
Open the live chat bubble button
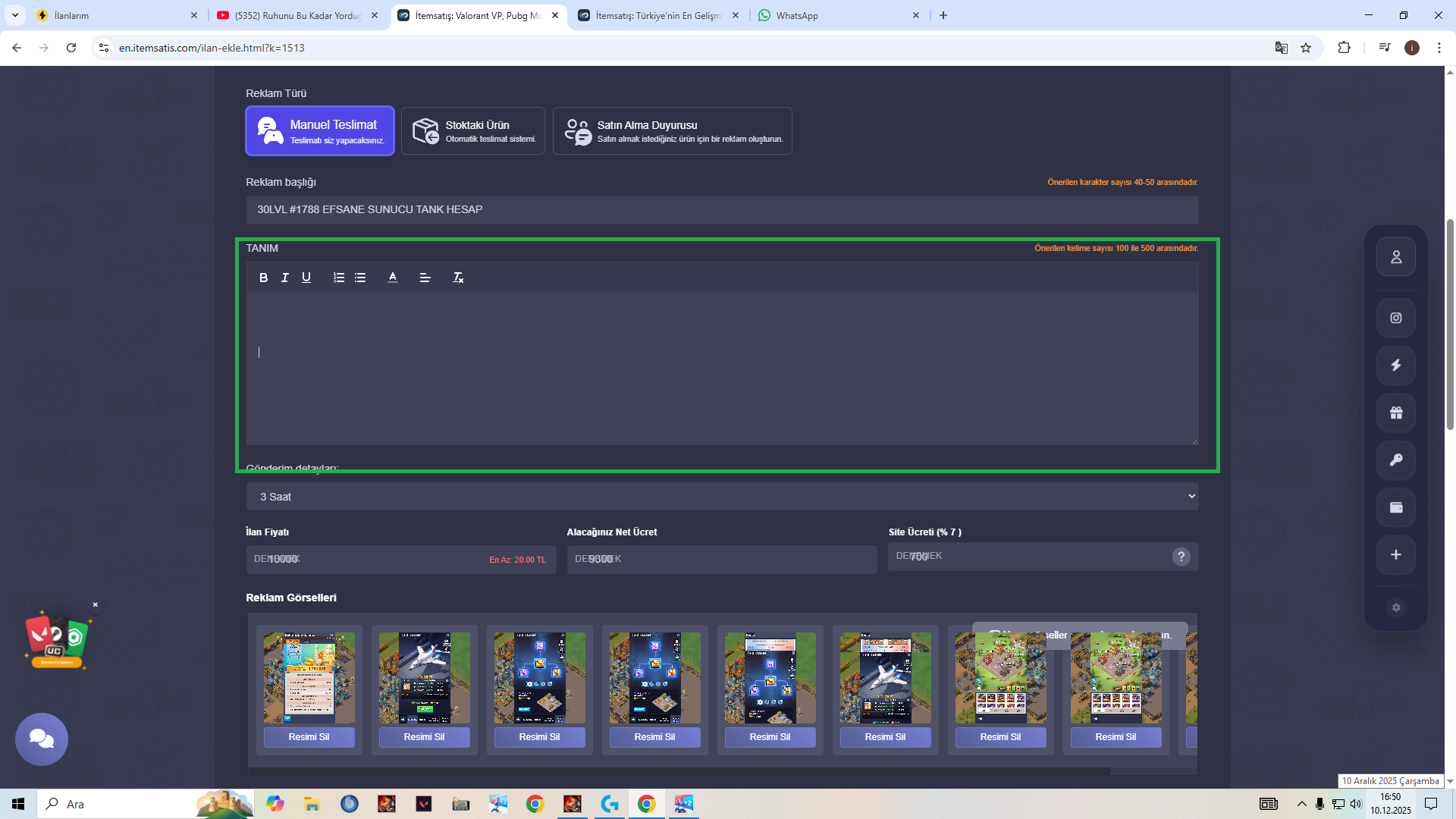[x=42, y=739]
